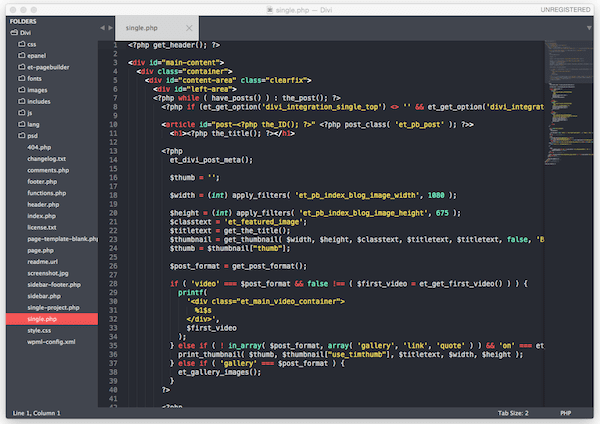
Task: Open sidebar-footer.php file
Action: point(54,285)
